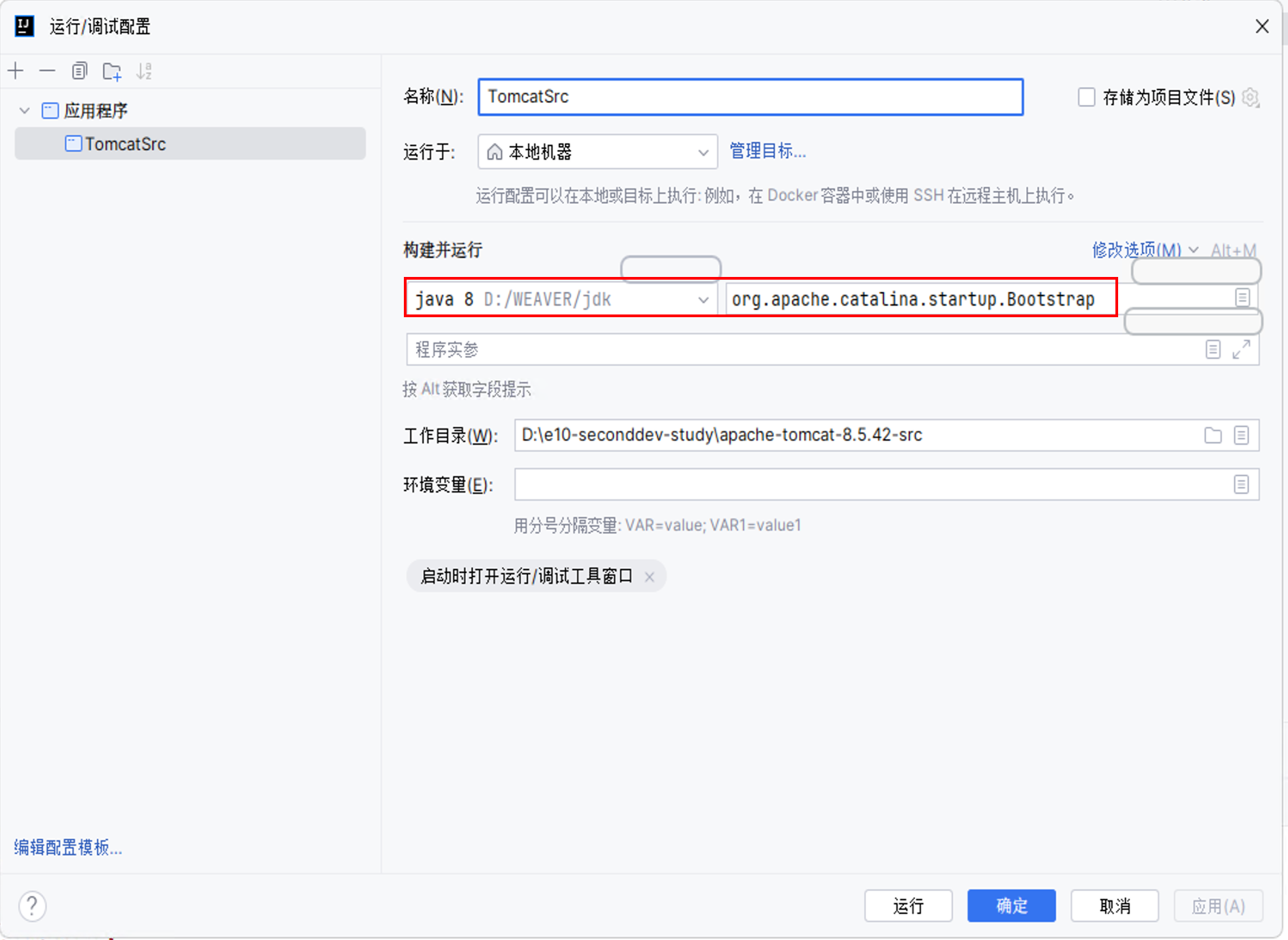Screen dimensions: 1288x940
Task: Click the help question mark icon
Action: pyautogui.click(x=32, y=906)
